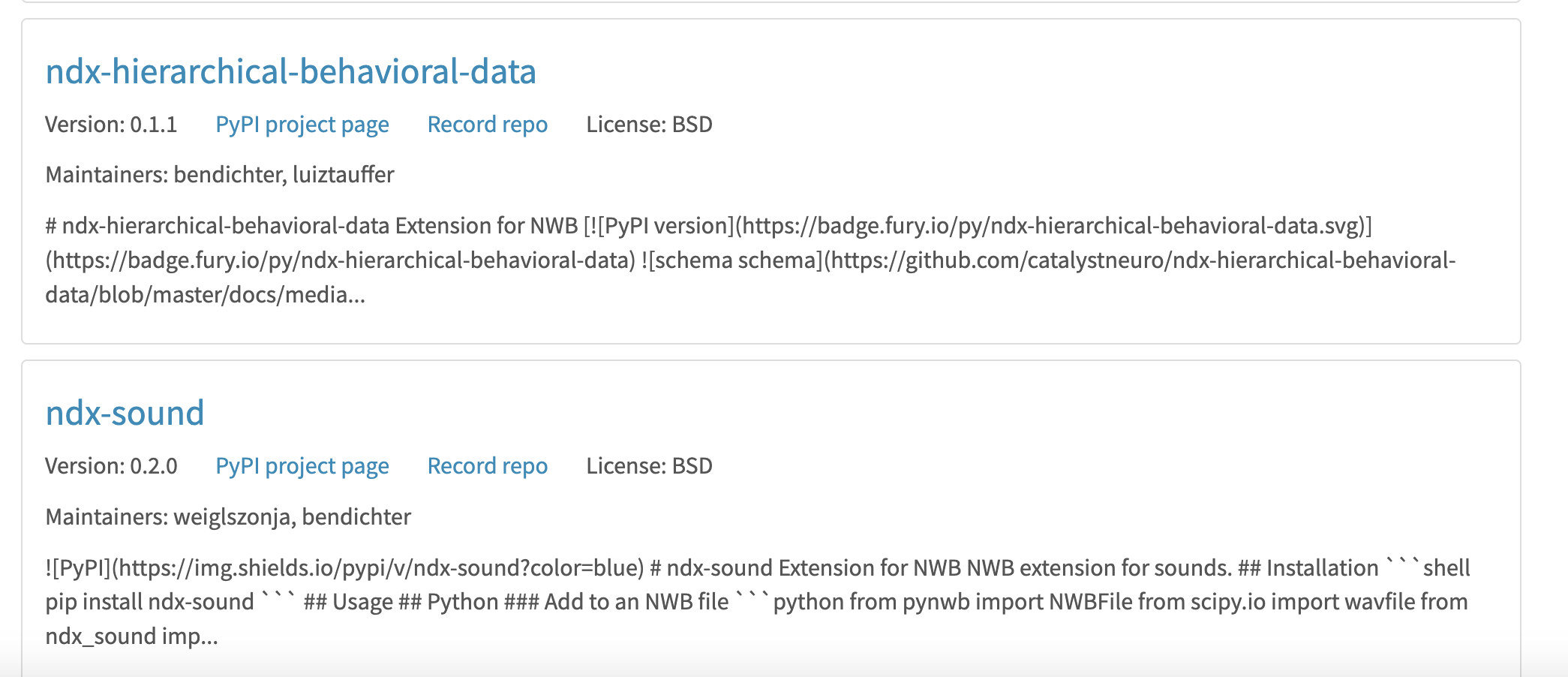Click the "pip install ndx-sound" text
Image resolution: width=1568 pixels, height=677 pixels.
tap(150, 602)
